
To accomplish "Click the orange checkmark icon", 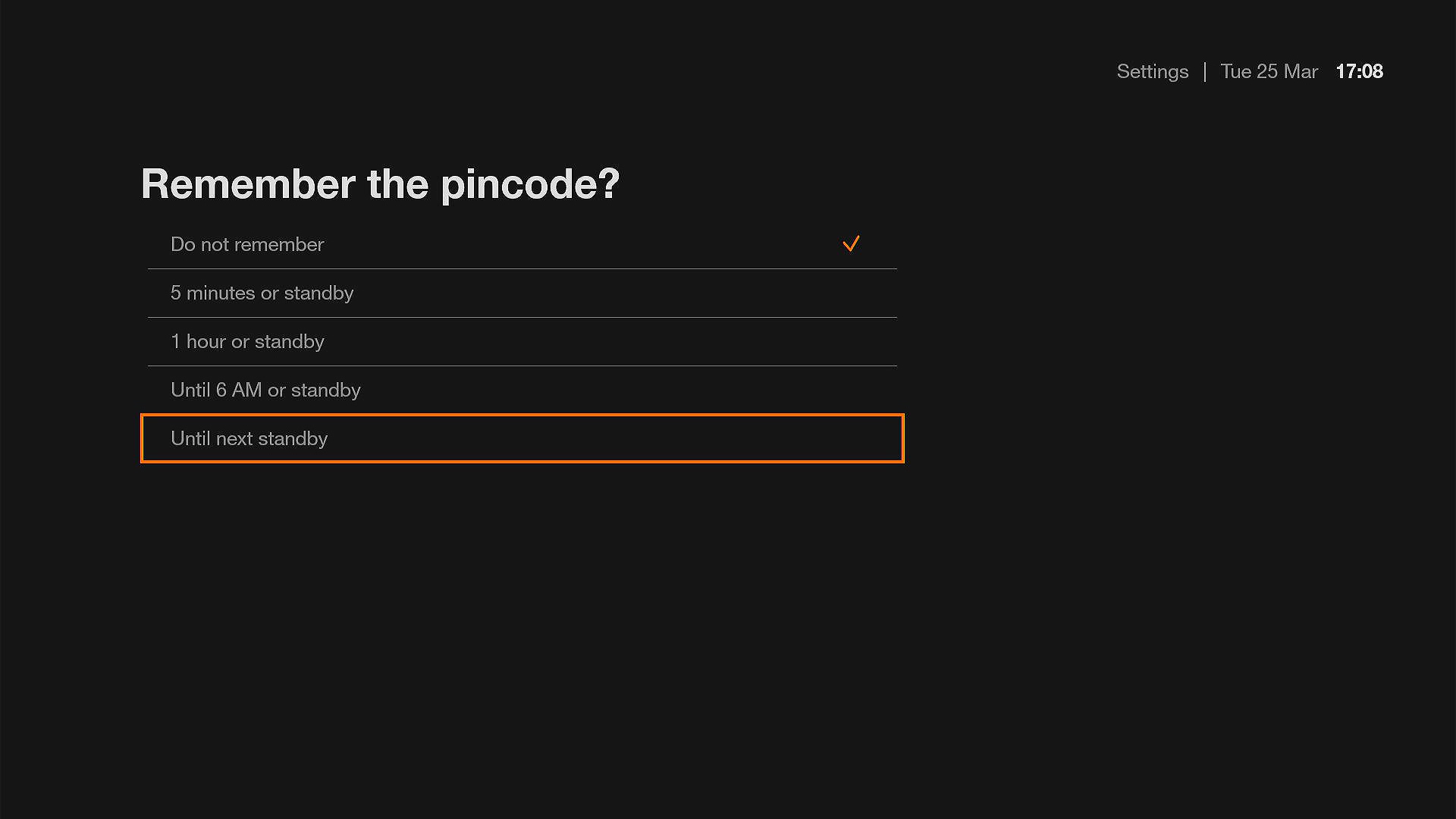I will (851, 243).
